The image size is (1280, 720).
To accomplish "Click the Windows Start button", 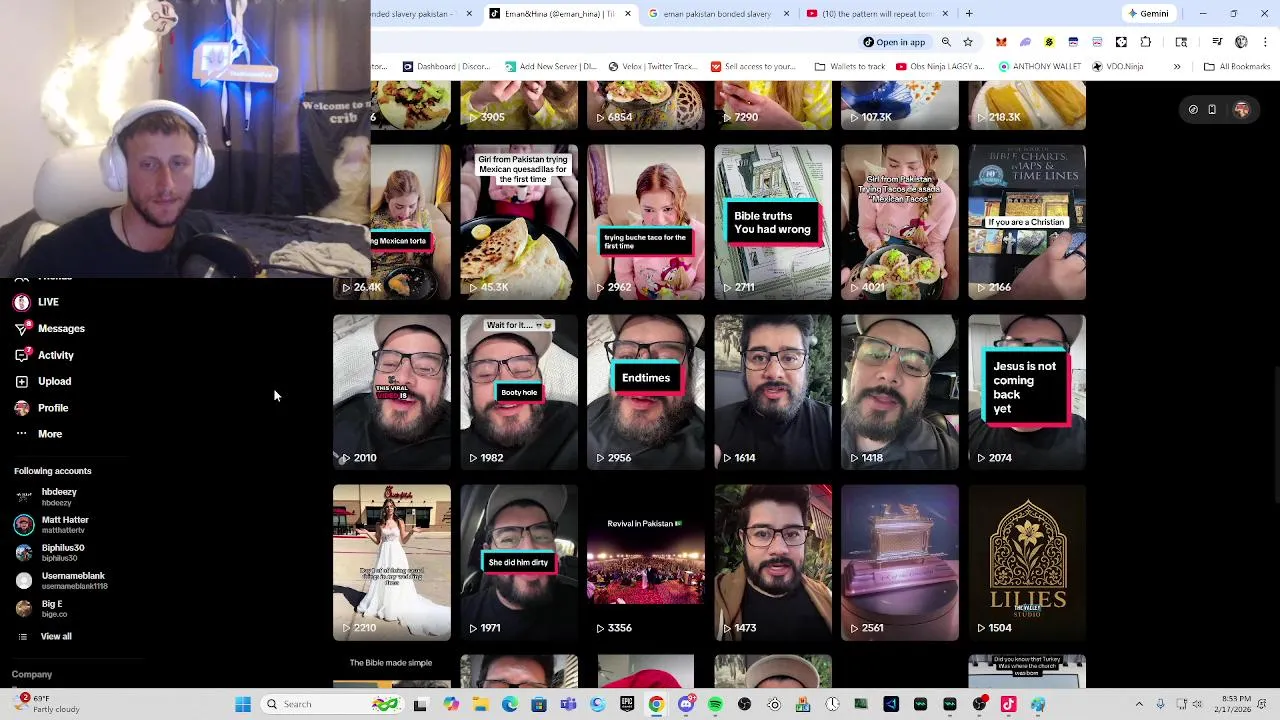I will [x=243, y=704].
